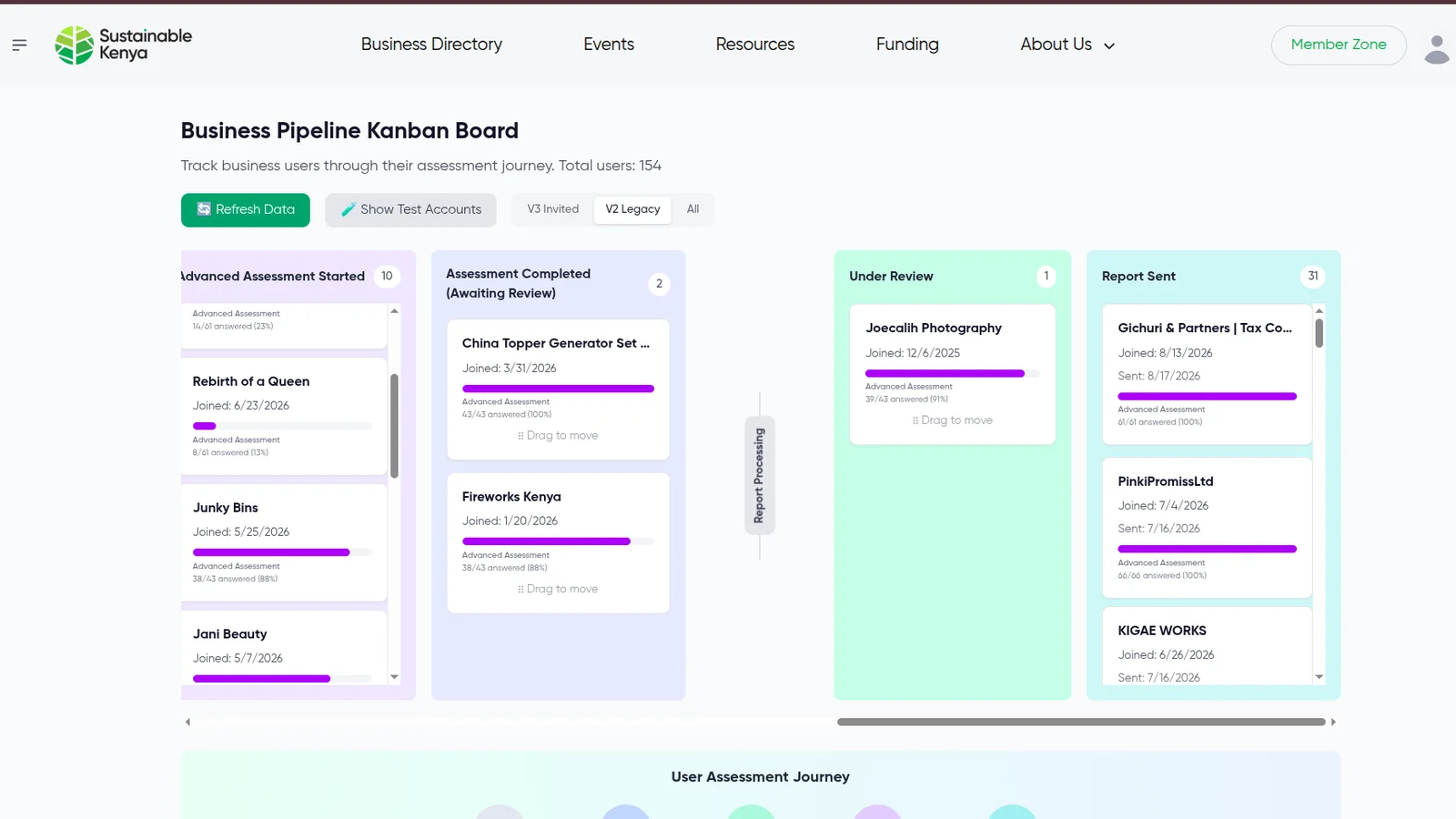1456x819 pixels.
Task: Click User Assessment Journey heading
Action: pyautogui.click(x=761, y=777)
